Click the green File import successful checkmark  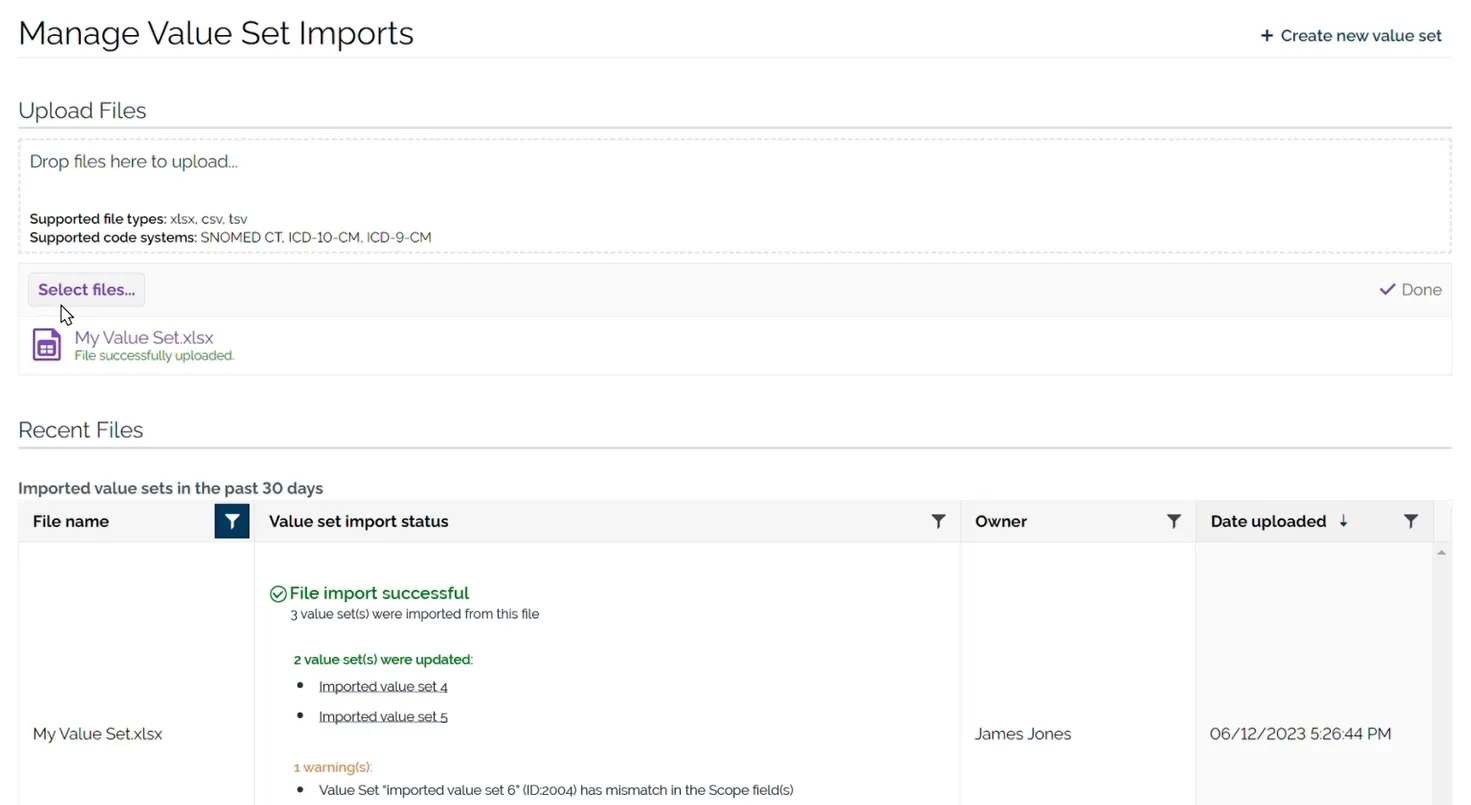pyautogui.click(x=278, y=594)
